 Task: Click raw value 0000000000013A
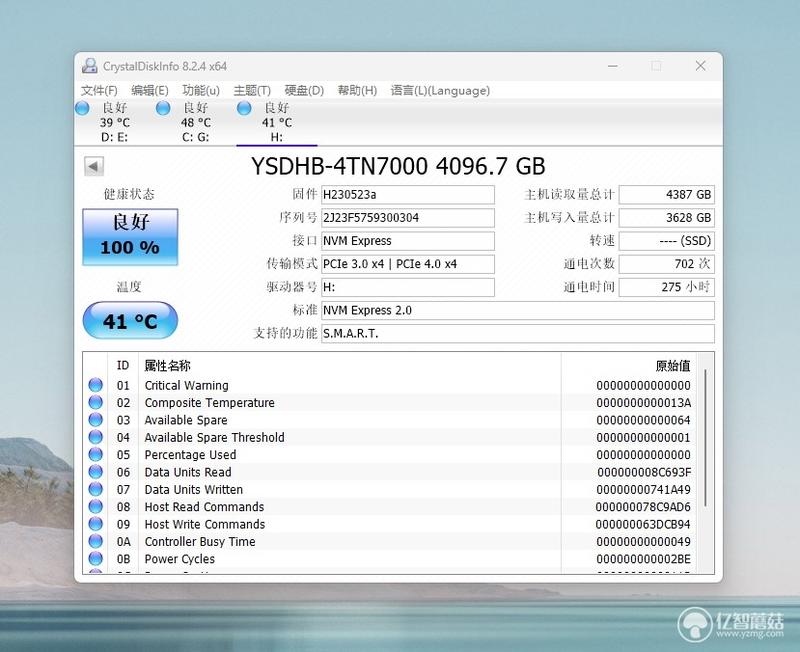pos(643,403)
